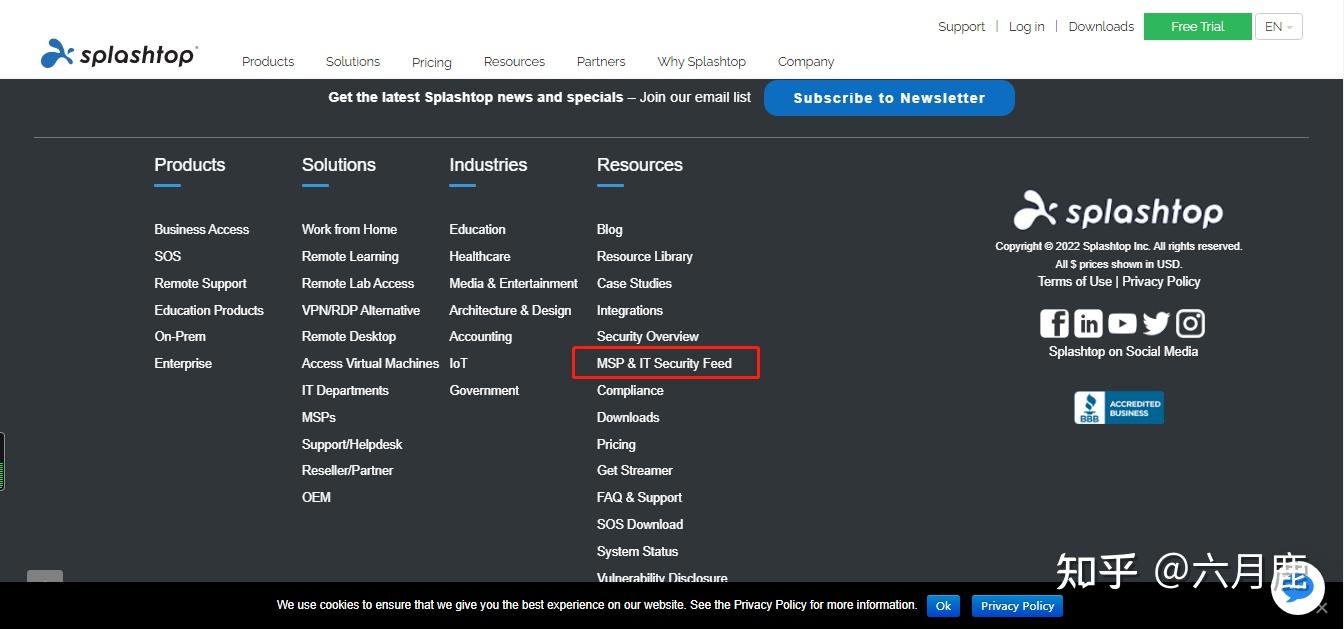Open the MSPs link
The height and width of the screenshot is (629, 1344).
[319, 417]
